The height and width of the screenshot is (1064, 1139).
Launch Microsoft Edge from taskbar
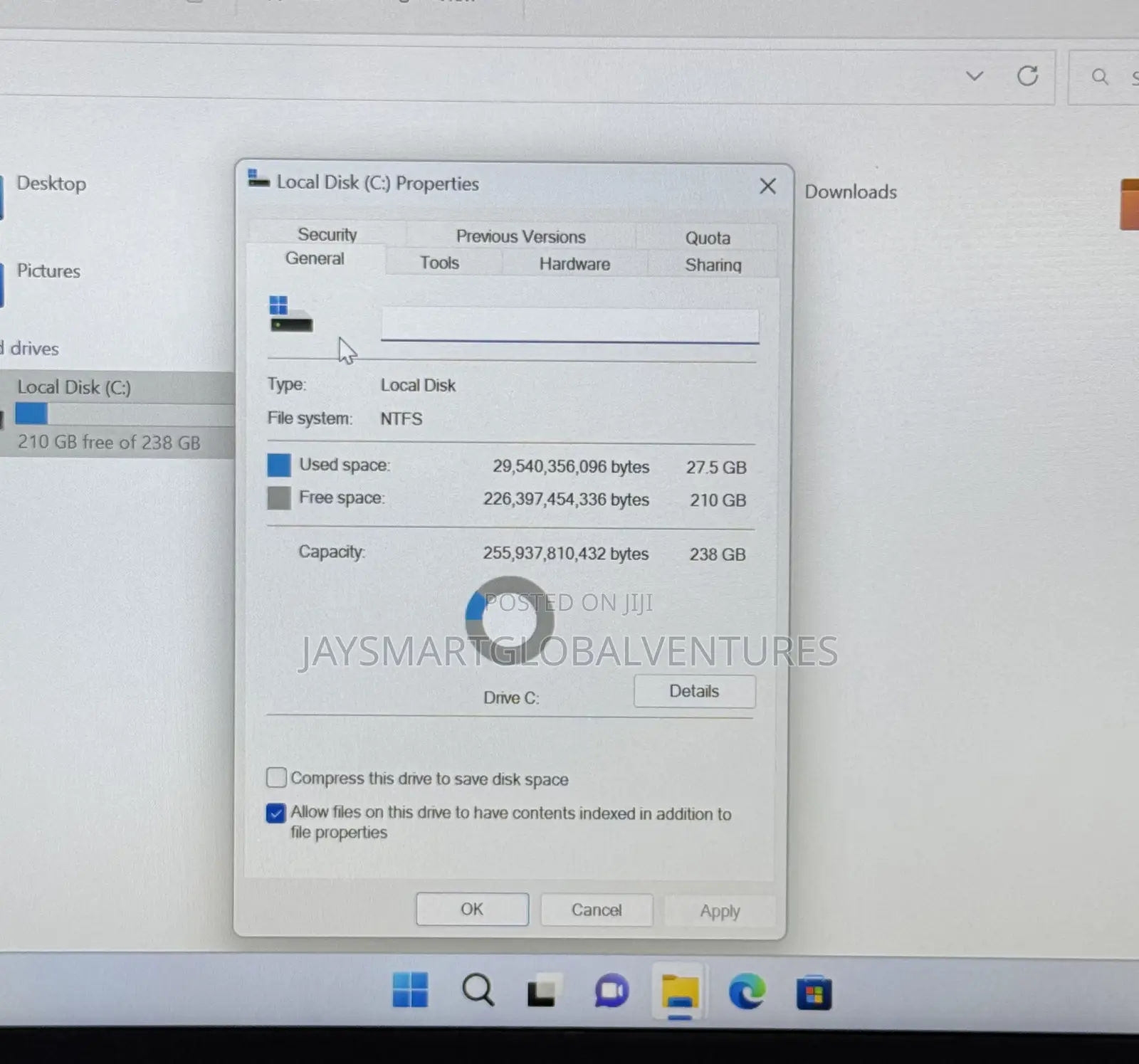click(x=747, y=991)
